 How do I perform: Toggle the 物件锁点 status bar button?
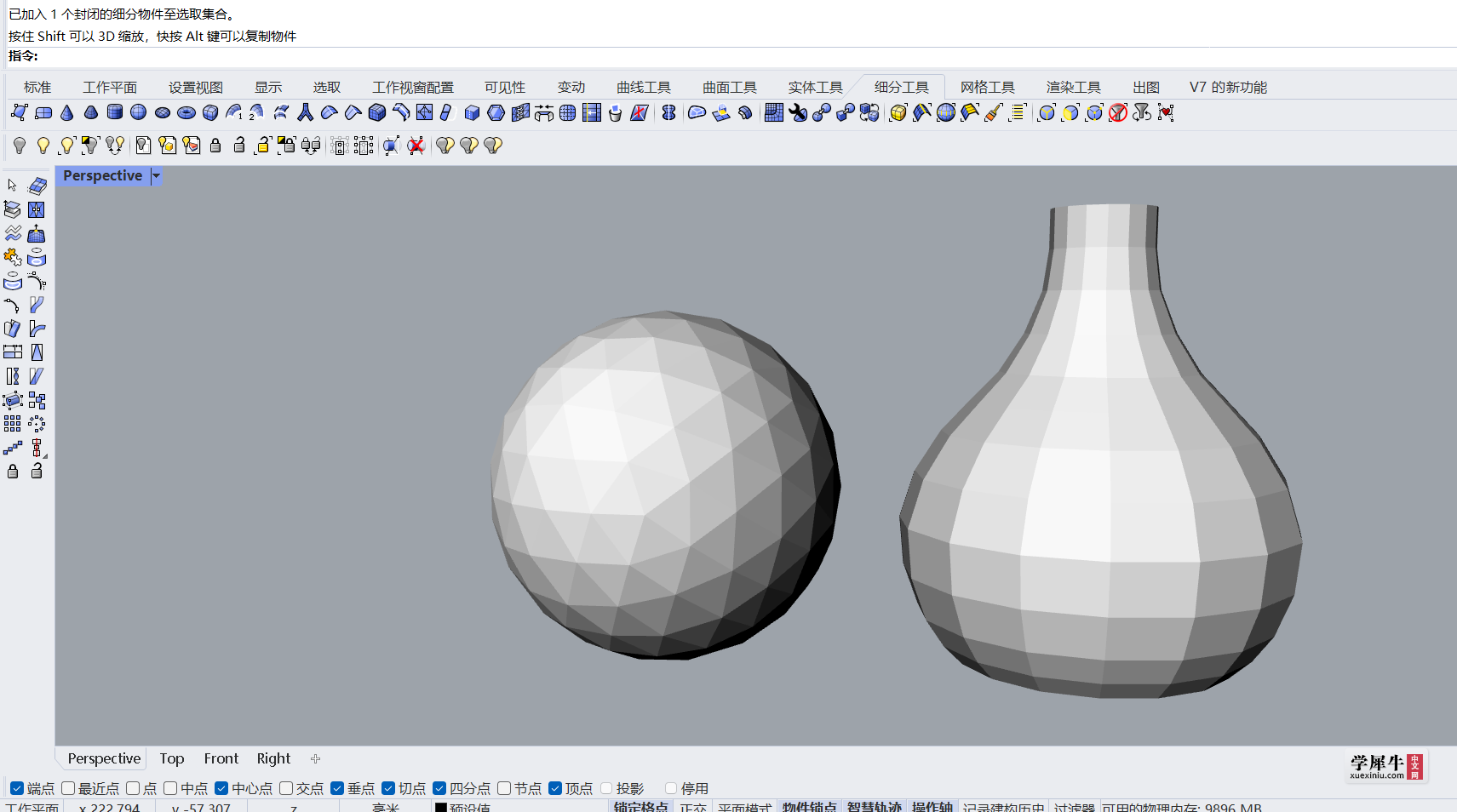click(810, 807)
